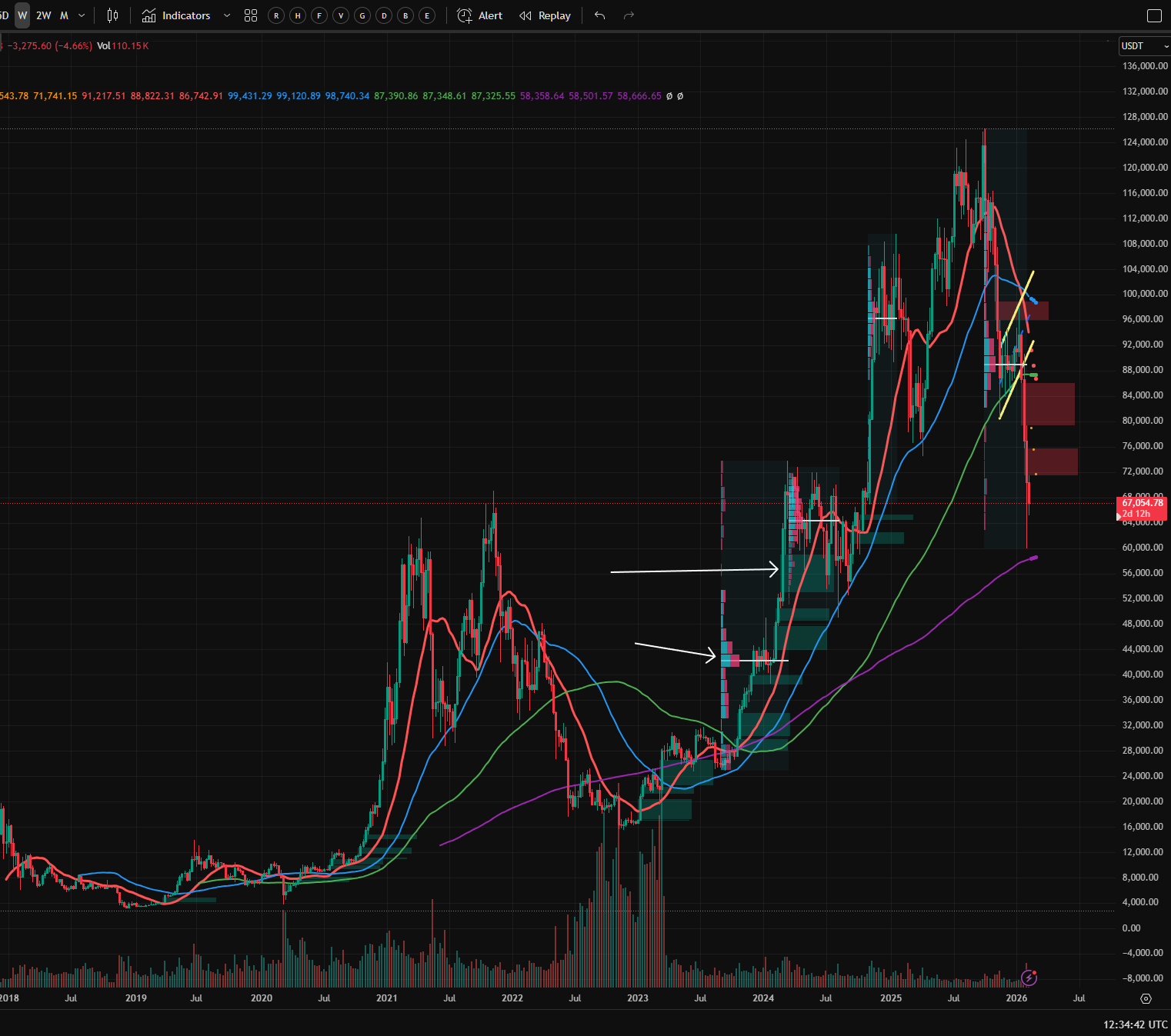The width and height of the screenshot is (1171, 1036).
Task: Click the purple lightning event marker
Action: 1029,978
